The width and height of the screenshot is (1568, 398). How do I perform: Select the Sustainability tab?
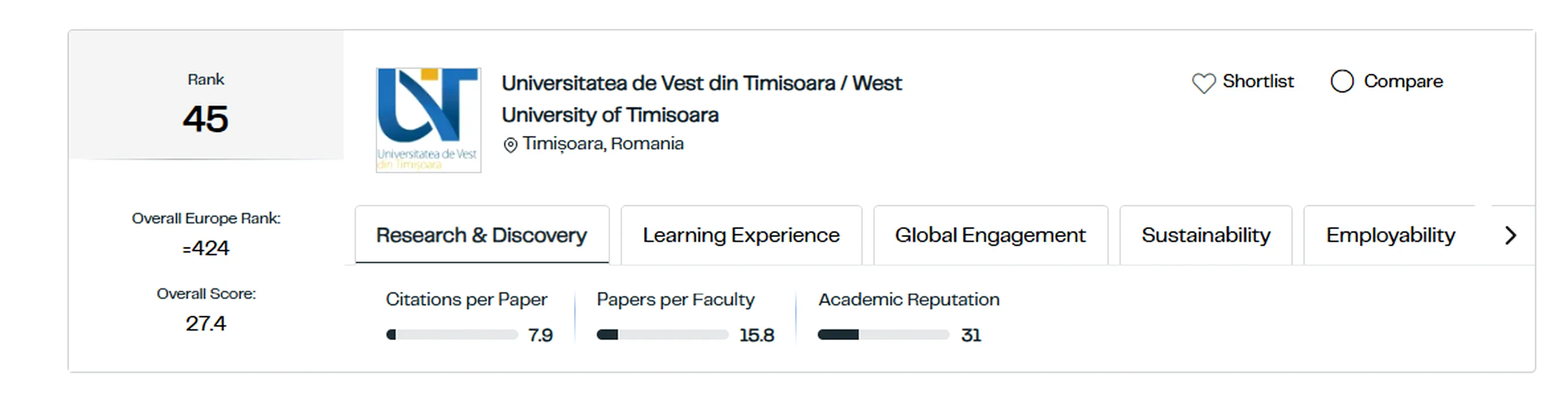[1205, 235]
